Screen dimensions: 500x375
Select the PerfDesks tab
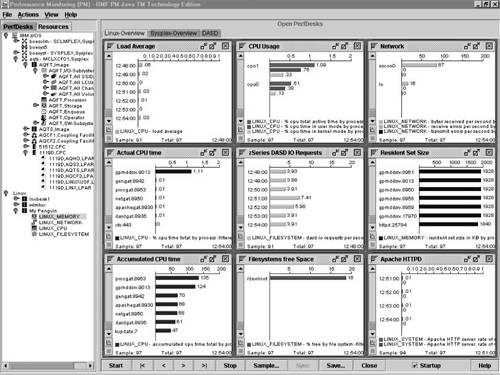click(18, 27)
